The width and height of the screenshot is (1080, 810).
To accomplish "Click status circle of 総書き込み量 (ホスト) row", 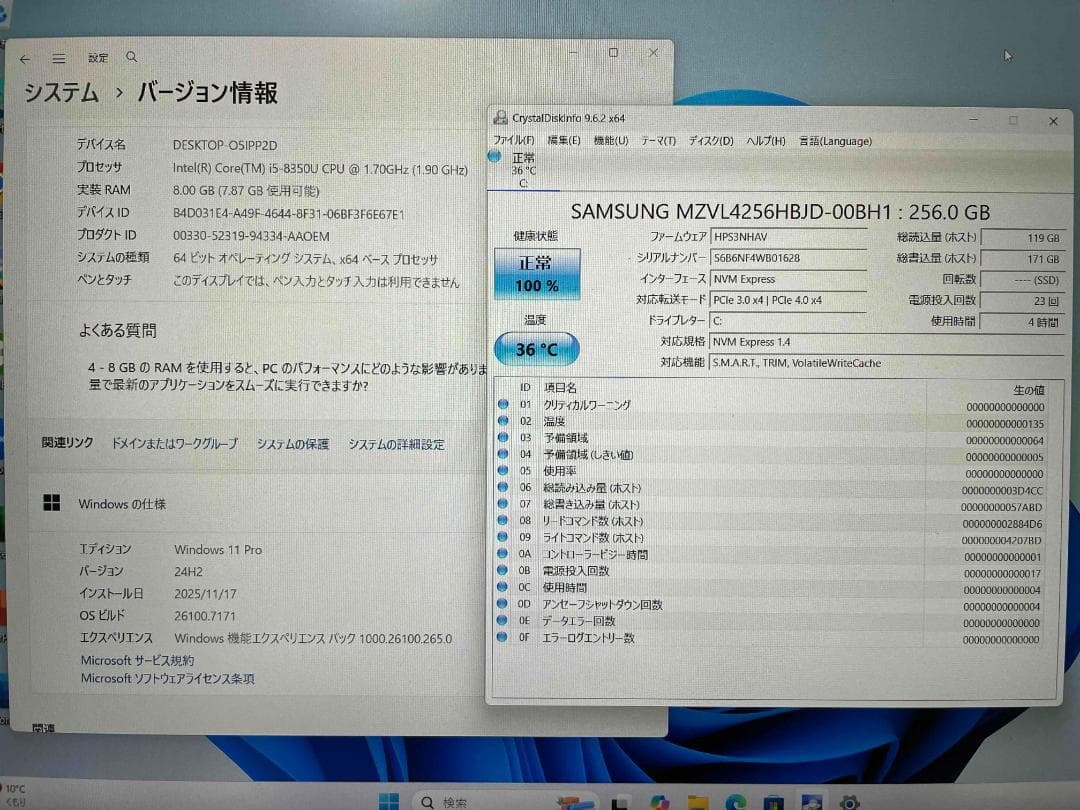I will pyautogui.click(x=503, y=503).
